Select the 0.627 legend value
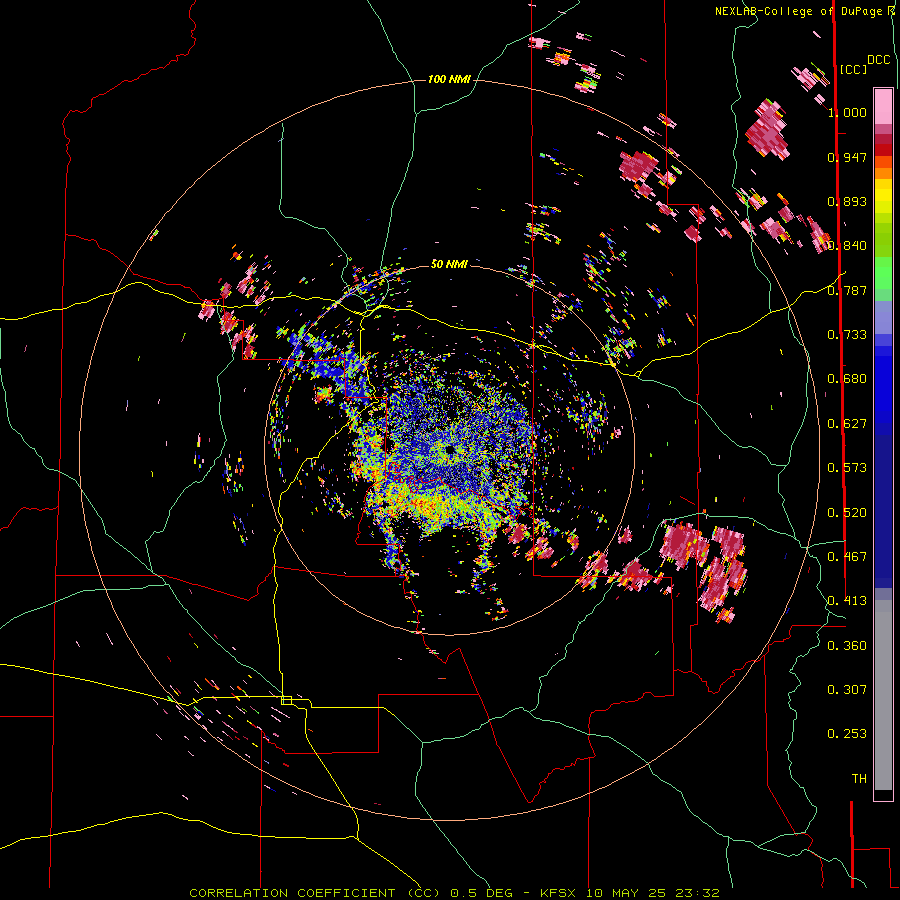This screenshot has width=900, height=900. (847, 424)
